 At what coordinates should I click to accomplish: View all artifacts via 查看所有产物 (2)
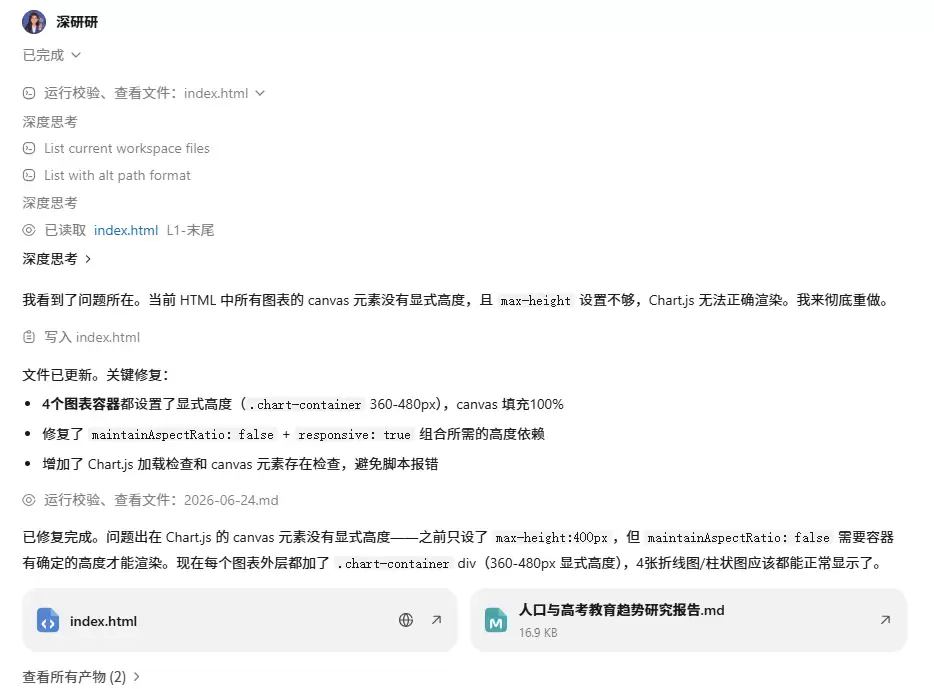[81, 677]
